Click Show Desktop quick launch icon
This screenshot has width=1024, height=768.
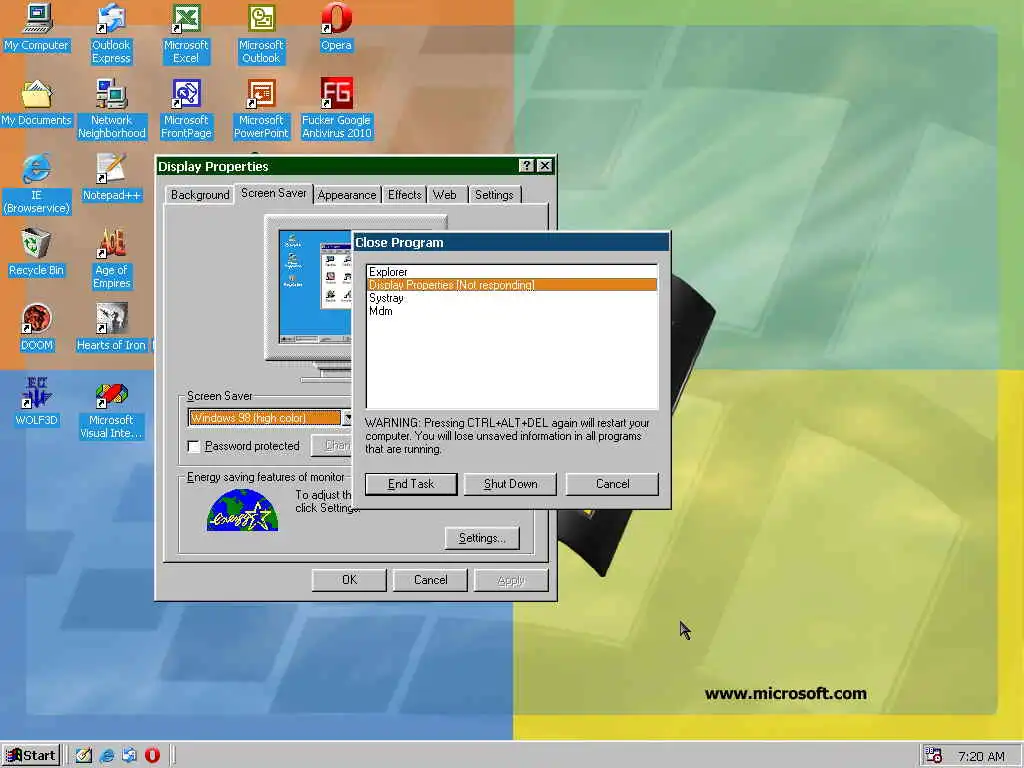(x=84, y=756)
